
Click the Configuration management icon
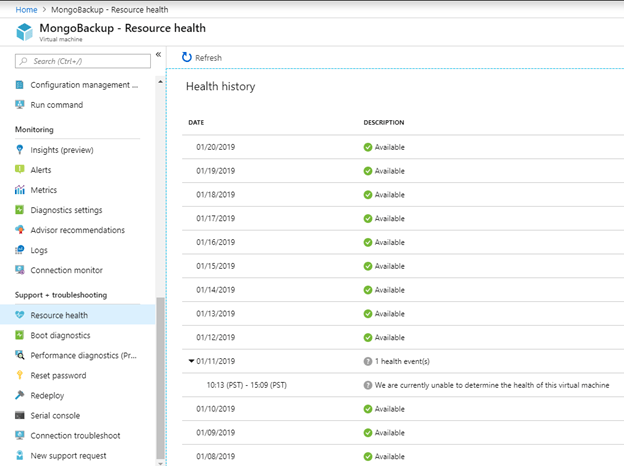(x=20, y=85)
